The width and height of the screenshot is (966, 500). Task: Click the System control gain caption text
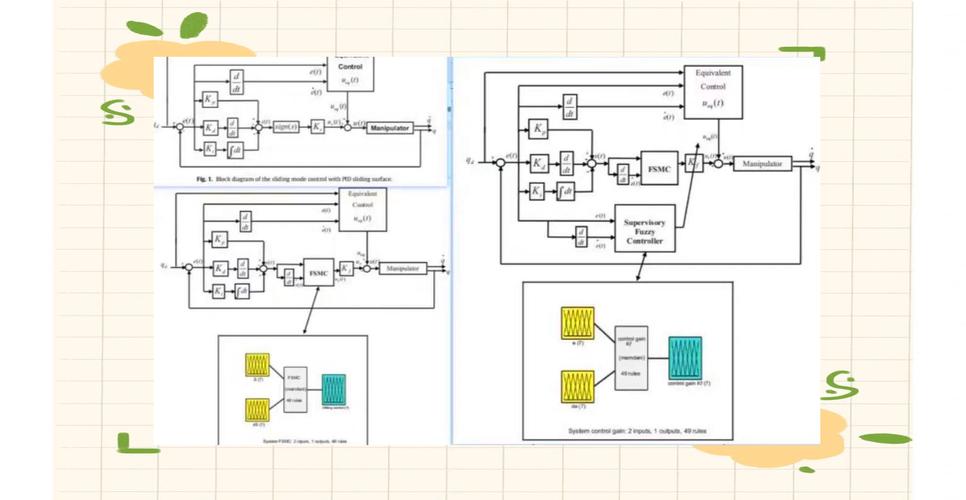630,432
